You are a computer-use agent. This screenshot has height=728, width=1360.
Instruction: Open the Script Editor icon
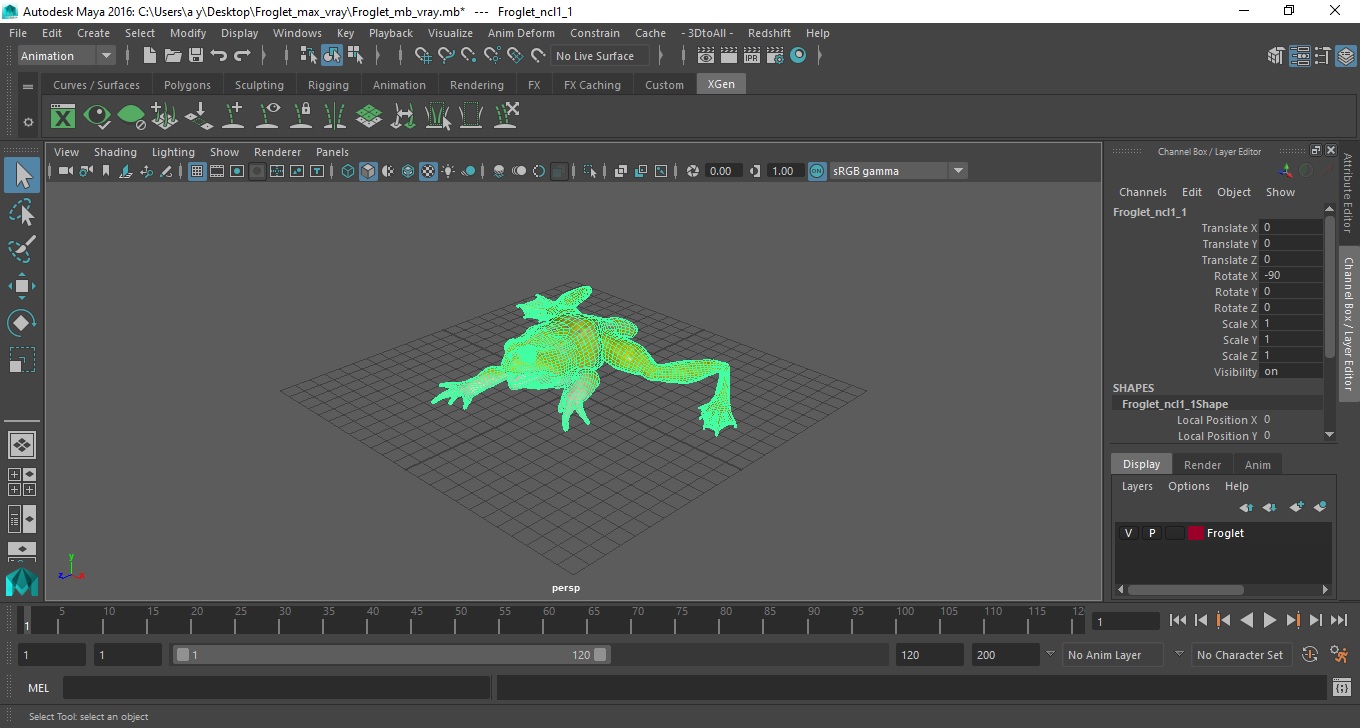pos(1342,688)
